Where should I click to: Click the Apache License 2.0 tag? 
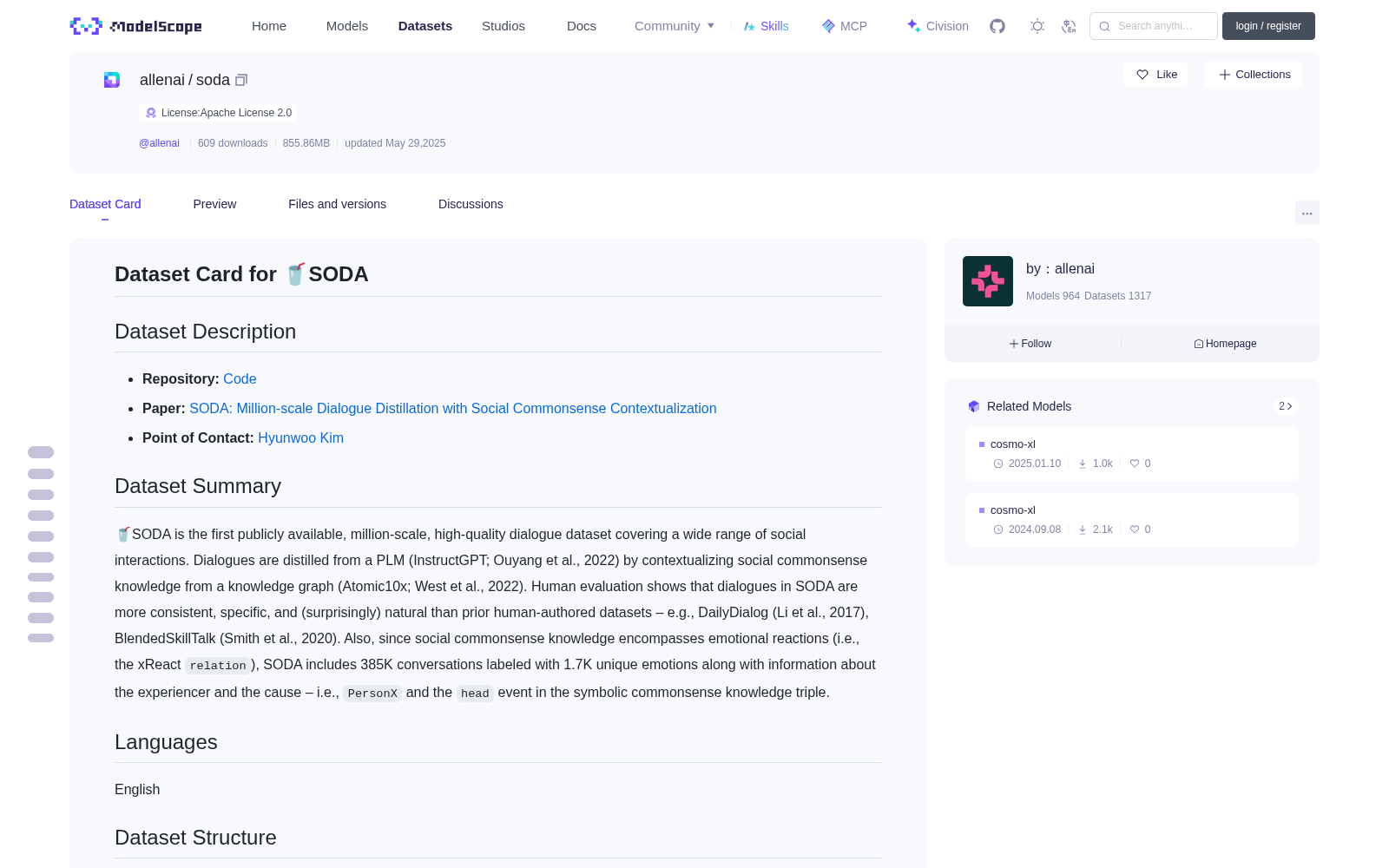pyautogui.click(x=218, y=113)
